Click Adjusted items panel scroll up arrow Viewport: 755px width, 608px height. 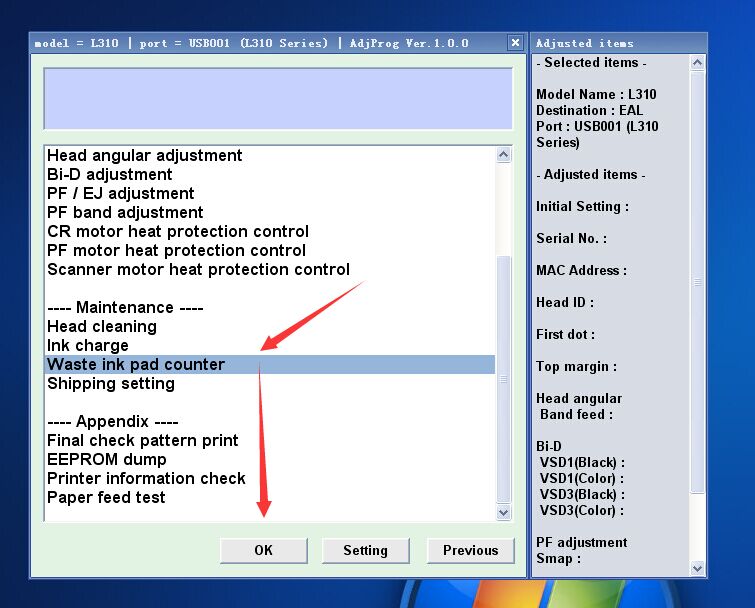(x=697, y=63)
